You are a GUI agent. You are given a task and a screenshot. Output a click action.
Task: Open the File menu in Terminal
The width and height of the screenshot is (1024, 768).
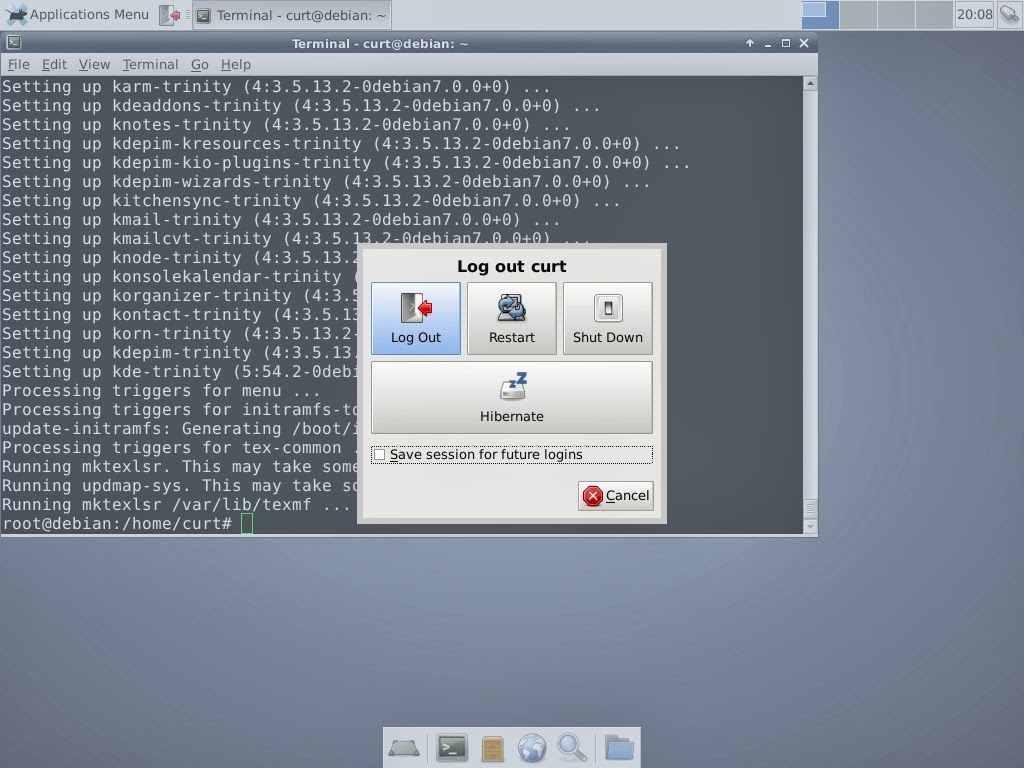[x=18, y=64]
